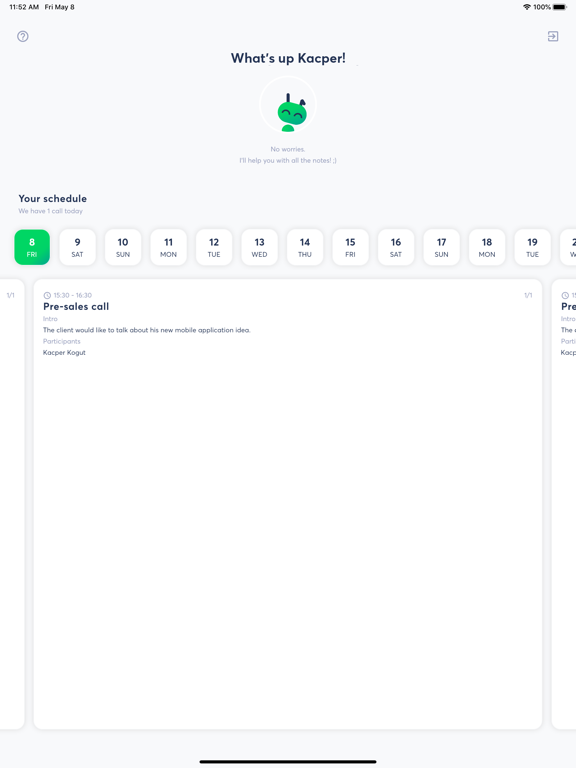This screenshot has width=576, height=768.
Task: Click the clock icon beside 15:30 - 16:30
Action: tap(47, 295)
